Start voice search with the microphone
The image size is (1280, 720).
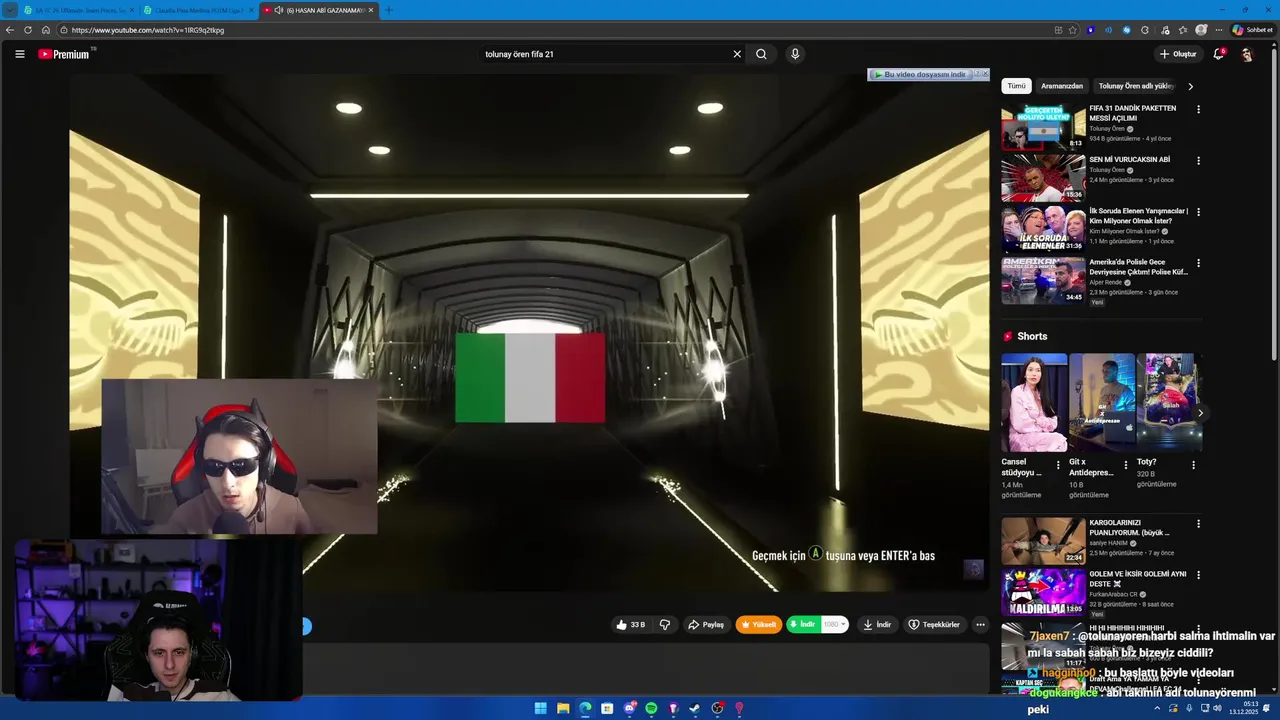(x=795, y=54)
